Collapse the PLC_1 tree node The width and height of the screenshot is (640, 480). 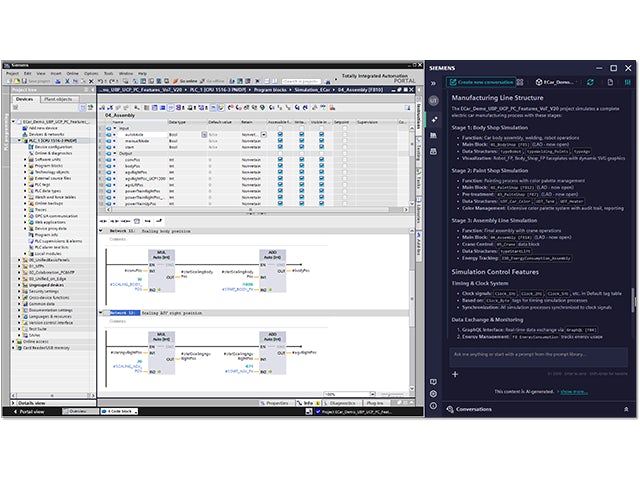(x=19, y=140)
